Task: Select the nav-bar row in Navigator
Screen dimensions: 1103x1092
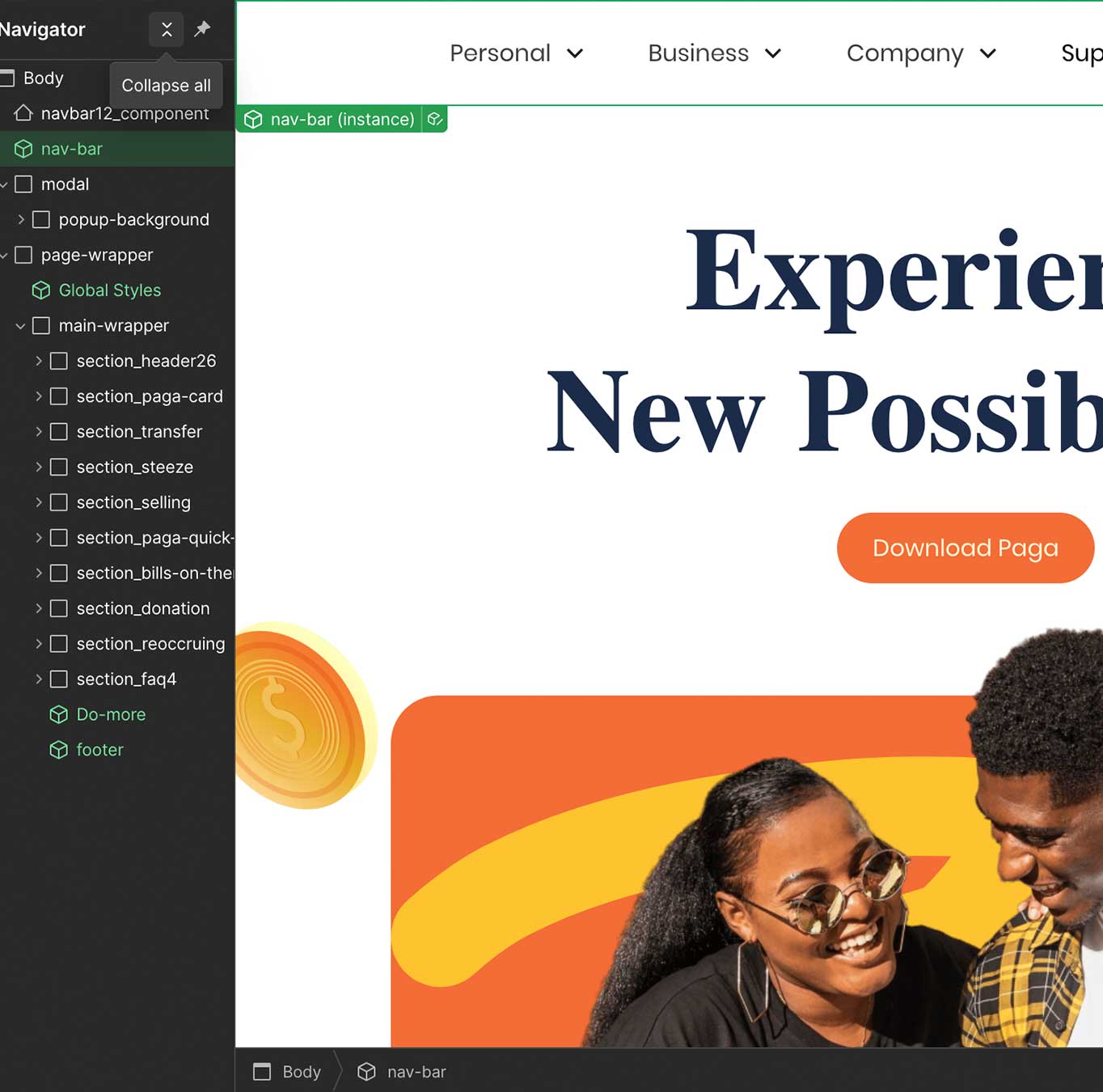Action: pyautogui.click(x=117, y=149)
